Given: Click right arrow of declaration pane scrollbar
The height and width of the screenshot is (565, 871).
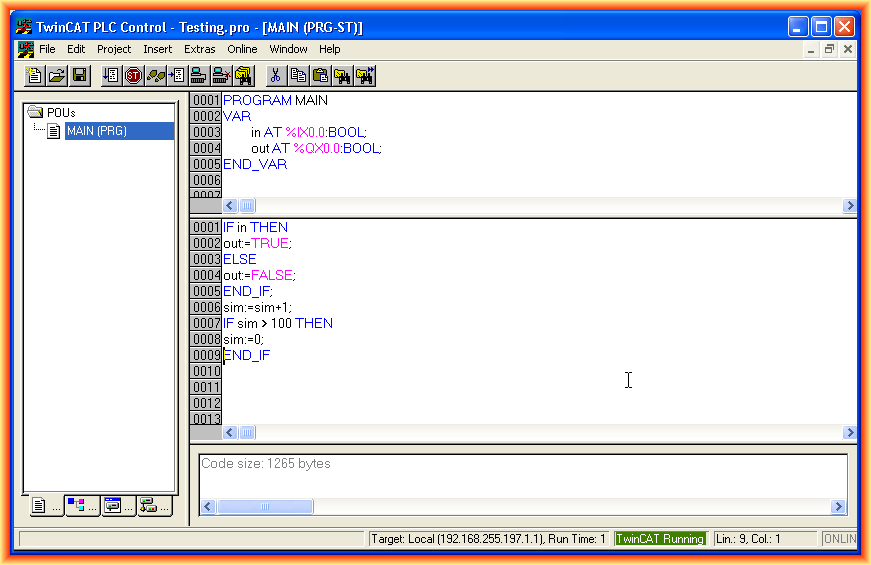Looking at the screenshot, I should pos(849,205).
